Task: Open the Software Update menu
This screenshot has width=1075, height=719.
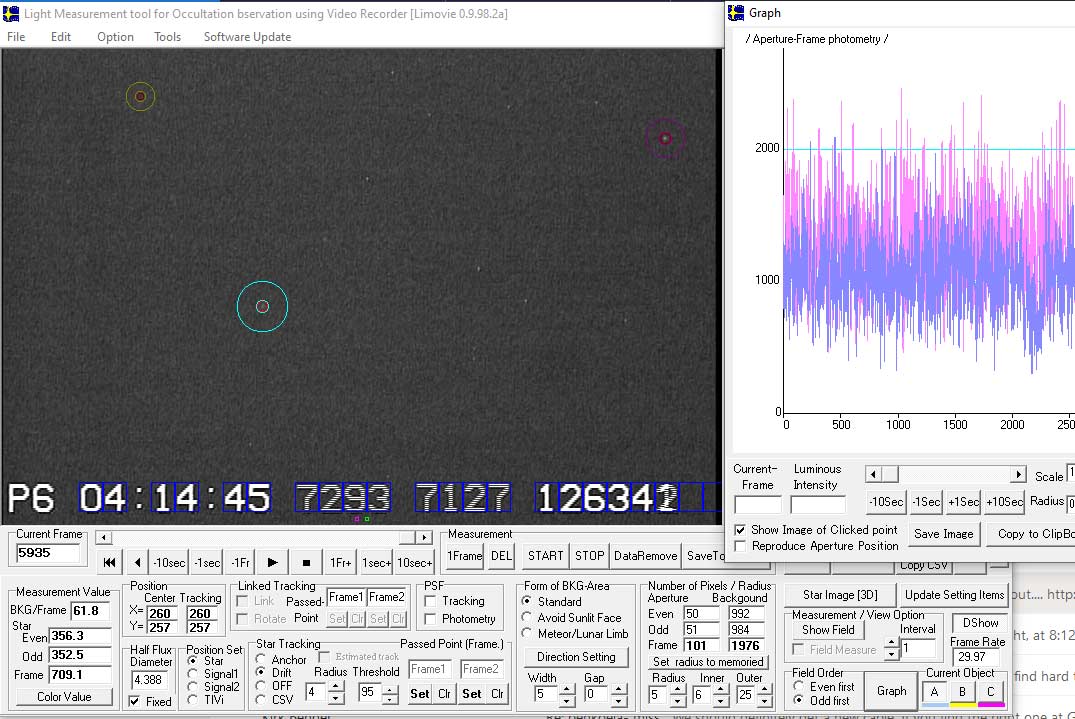Action: [247, 37]
